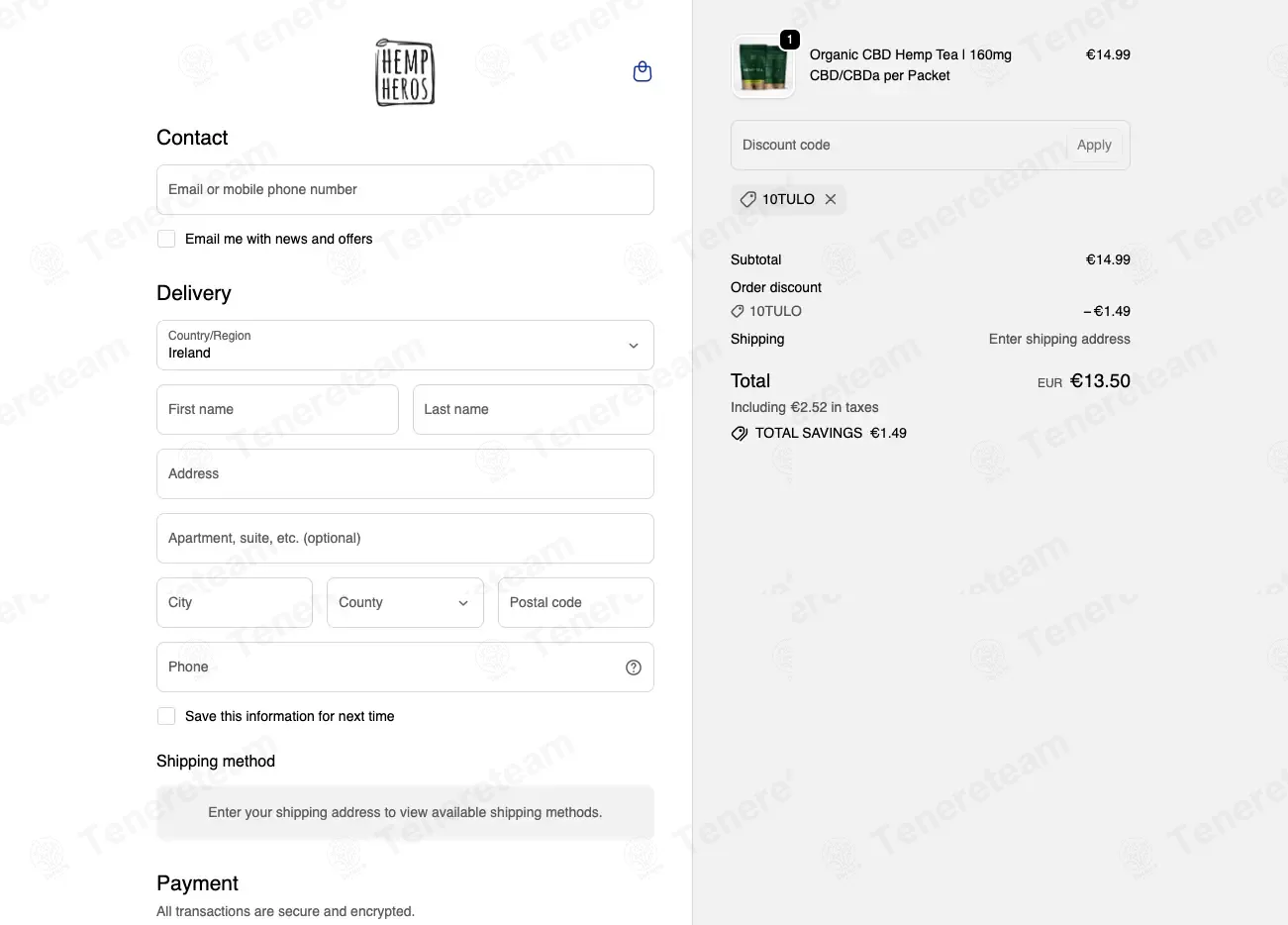This screenshot has height=925, width=1288.
Task: Click the item quantity badge on product
Action: pyautogui.click(x=789, y=40)
